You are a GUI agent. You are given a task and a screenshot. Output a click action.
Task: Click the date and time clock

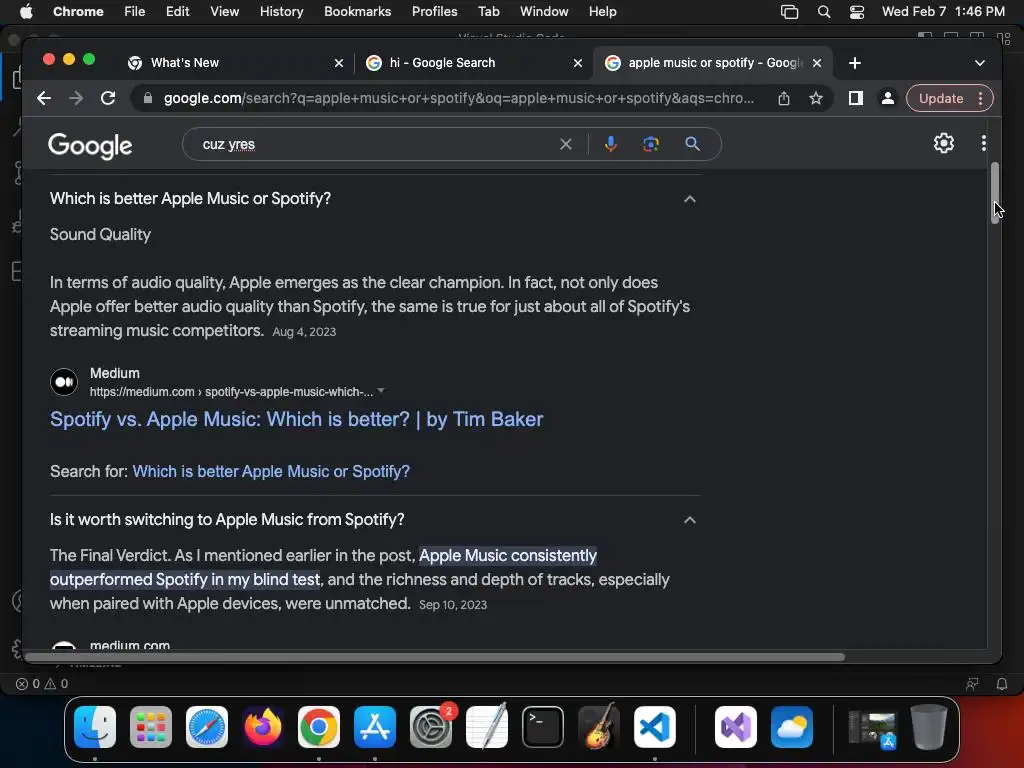tap(943, 12)
